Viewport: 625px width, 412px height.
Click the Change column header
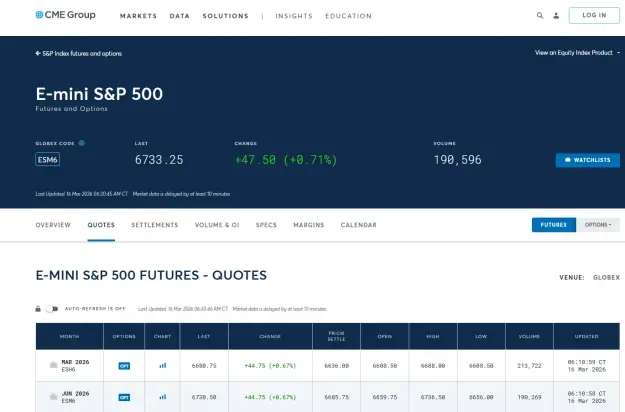[270, 336]
